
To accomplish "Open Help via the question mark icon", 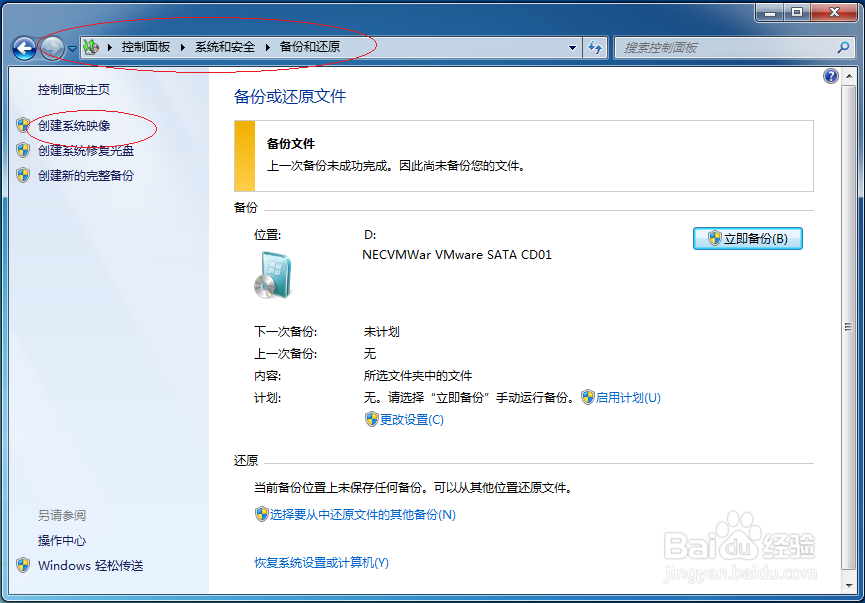I will [x=831, y=76].
